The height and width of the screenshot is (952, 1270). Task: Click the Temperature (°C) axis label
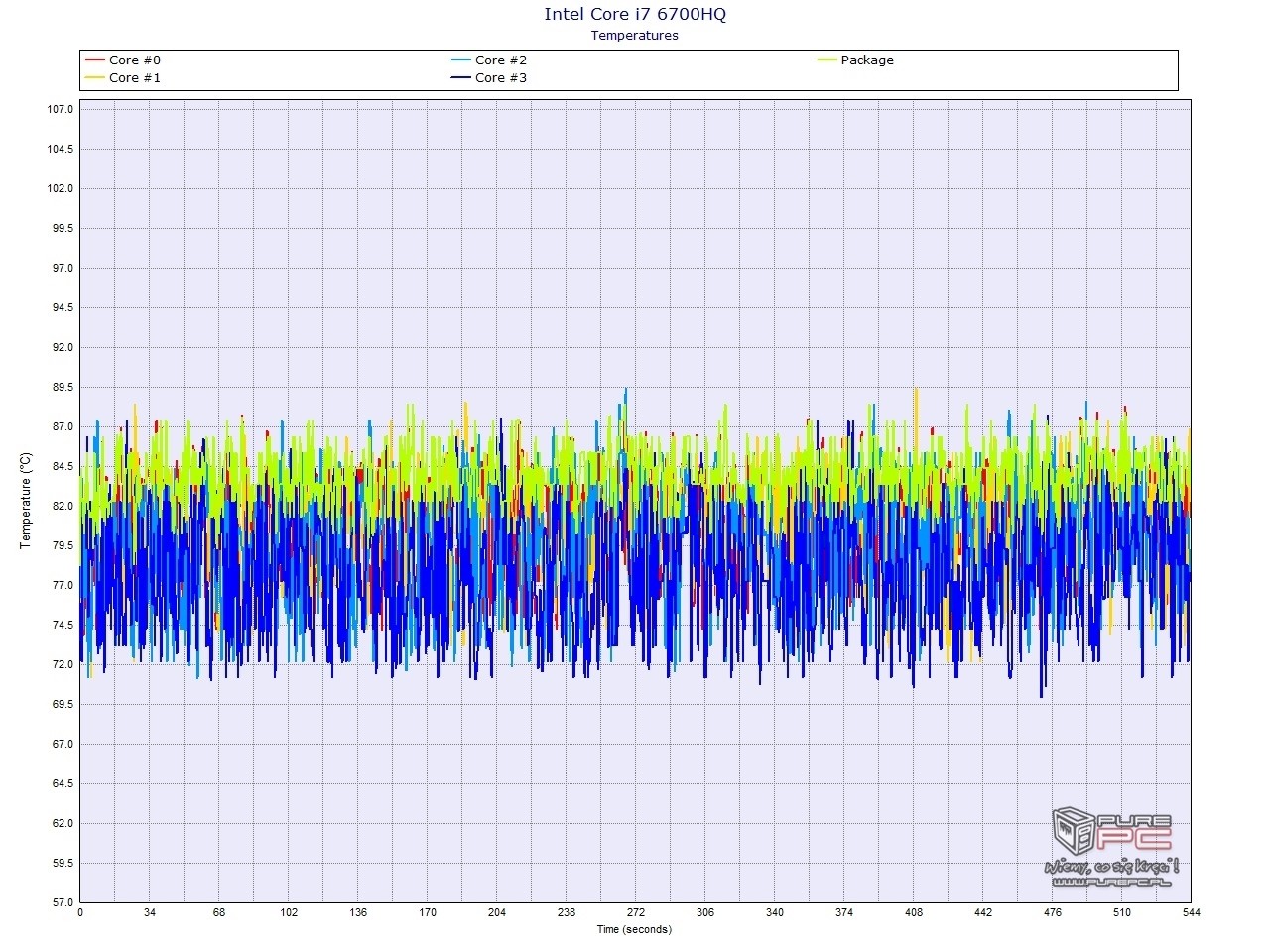point(27,501)
